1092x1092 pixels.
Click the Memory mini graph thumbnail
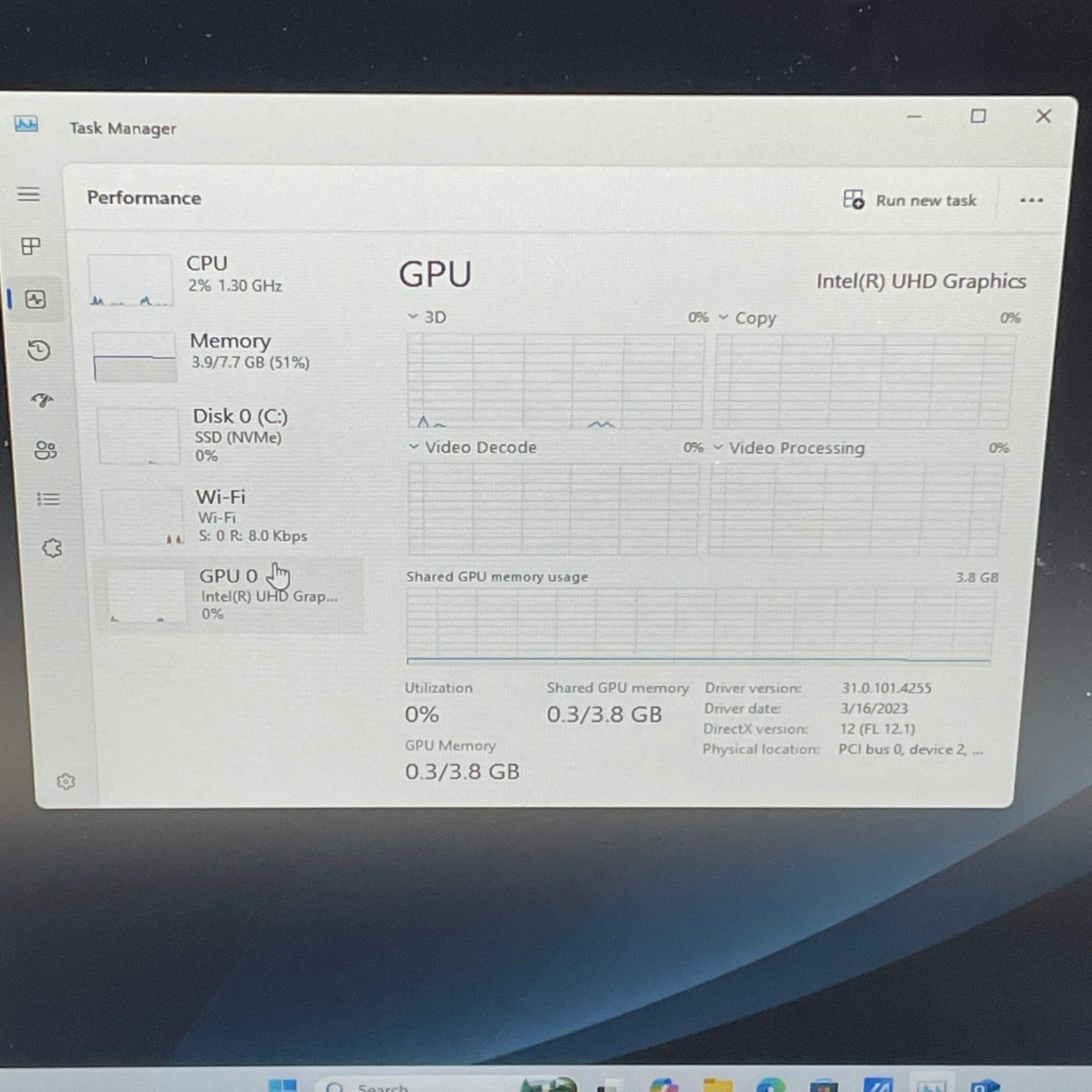coord(134,357)
